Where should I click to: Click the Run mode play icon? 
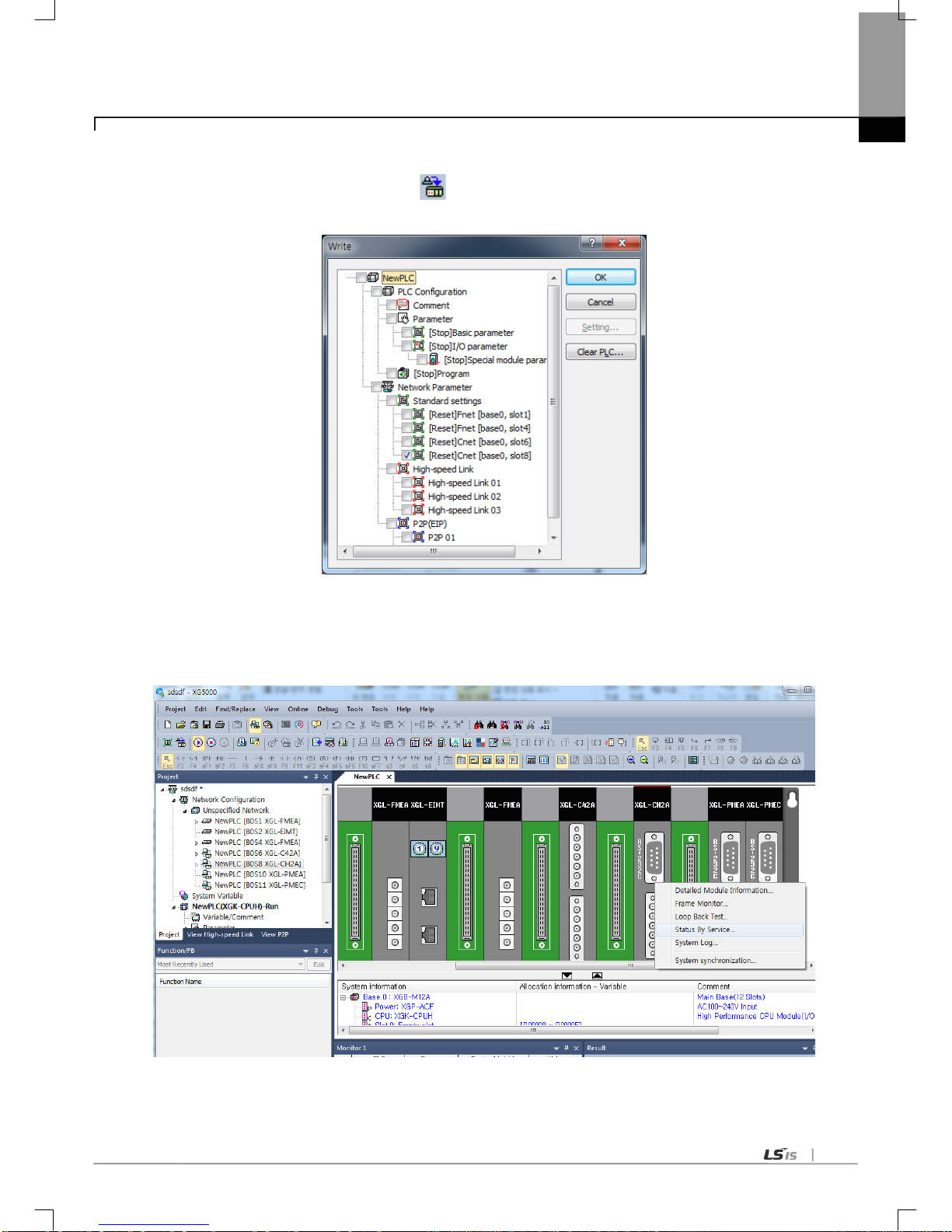pos(198,742)
